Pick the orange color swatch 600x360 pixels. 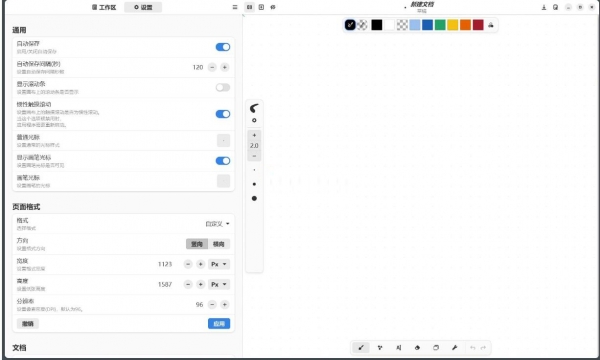465,25
